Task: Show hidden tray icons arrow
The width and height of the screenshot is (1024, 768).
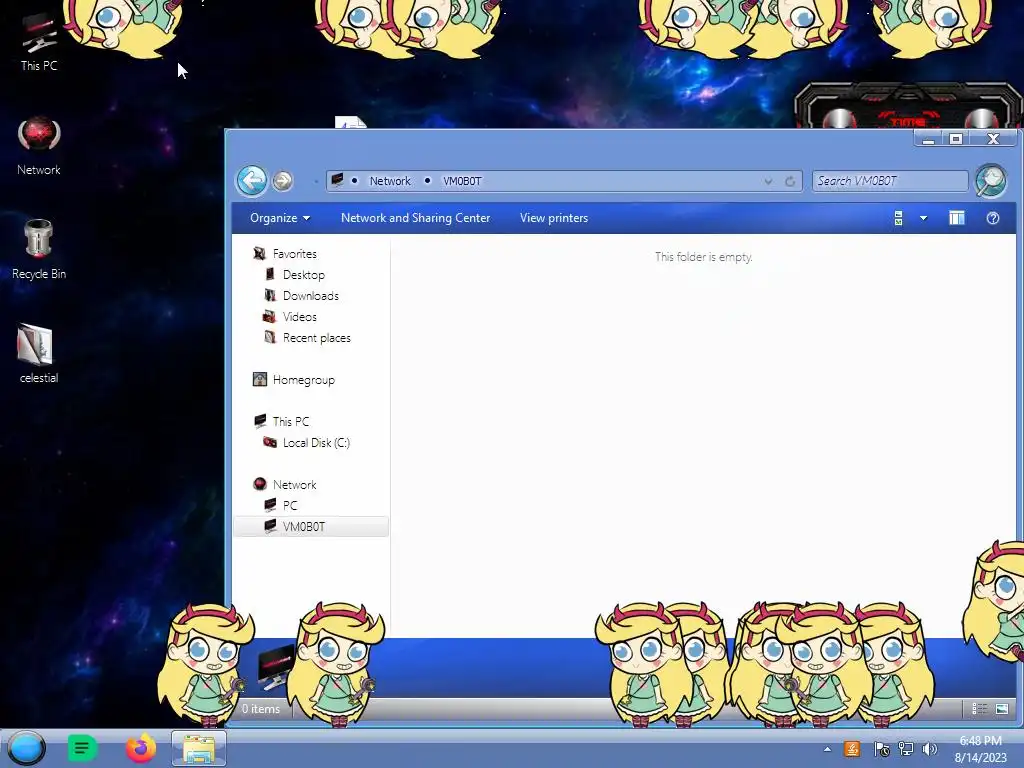Action: click(827, 749)
